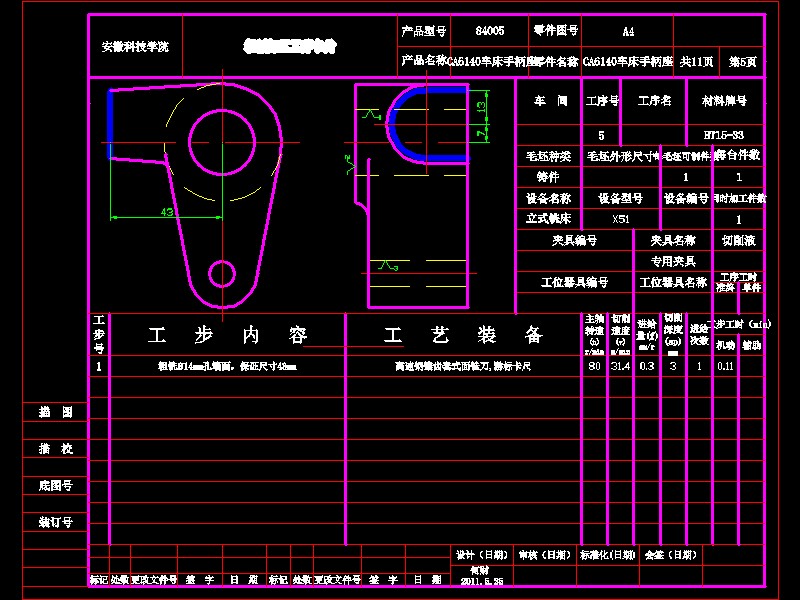Screen dimensions: 800x600
Task: Select the 工步内容 column heading
Action: tap(228, 335)
